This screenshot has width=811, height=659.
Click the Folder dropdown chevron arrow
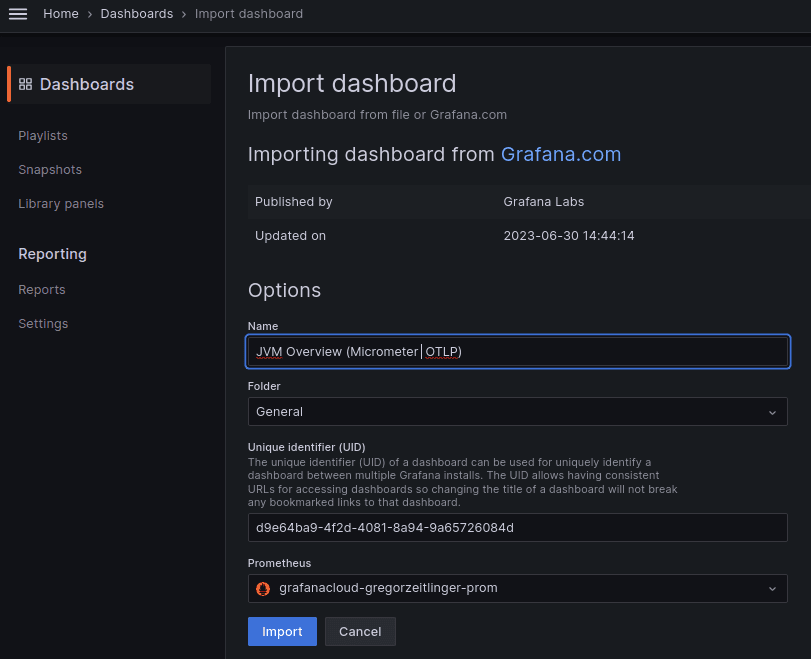pos(772,412)
